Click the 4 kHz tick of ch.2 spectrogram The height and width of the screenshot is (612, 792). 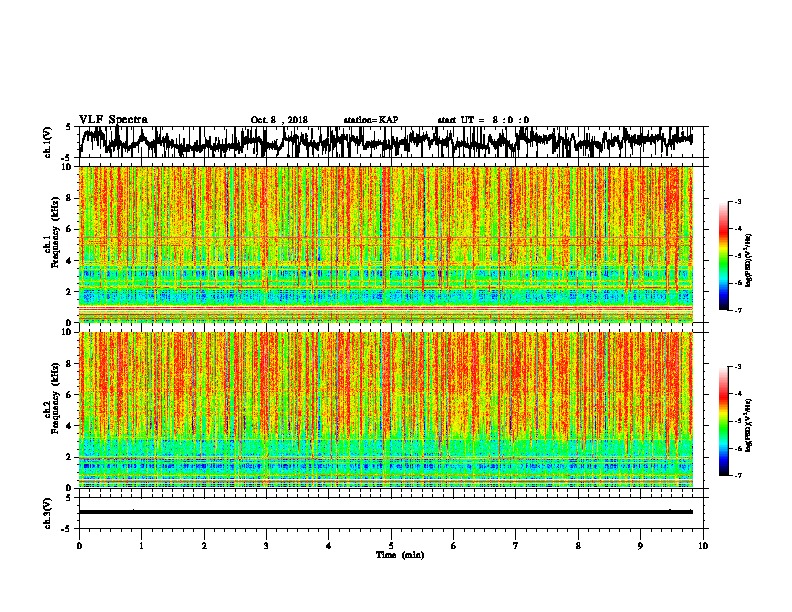pos(70,426)
